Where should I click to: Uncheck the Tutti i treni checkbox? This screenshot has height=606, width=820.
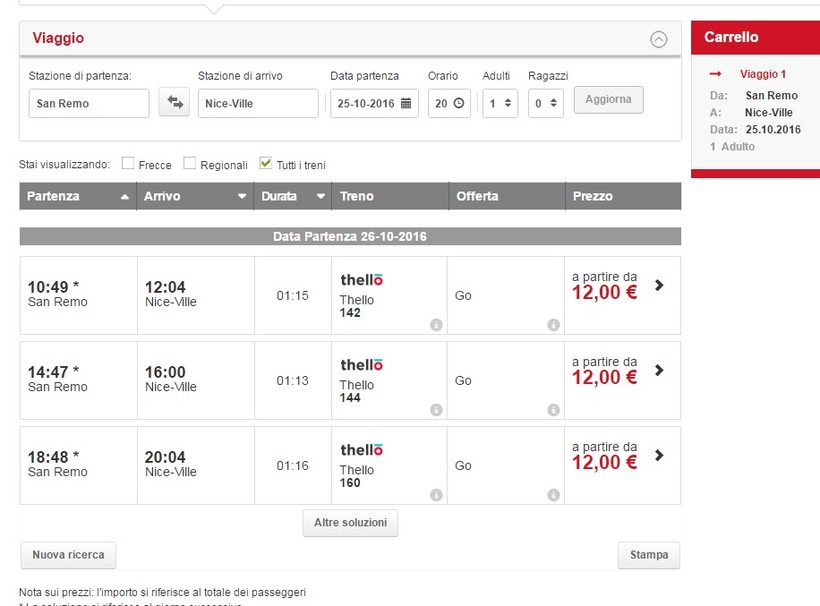(266, 164)
